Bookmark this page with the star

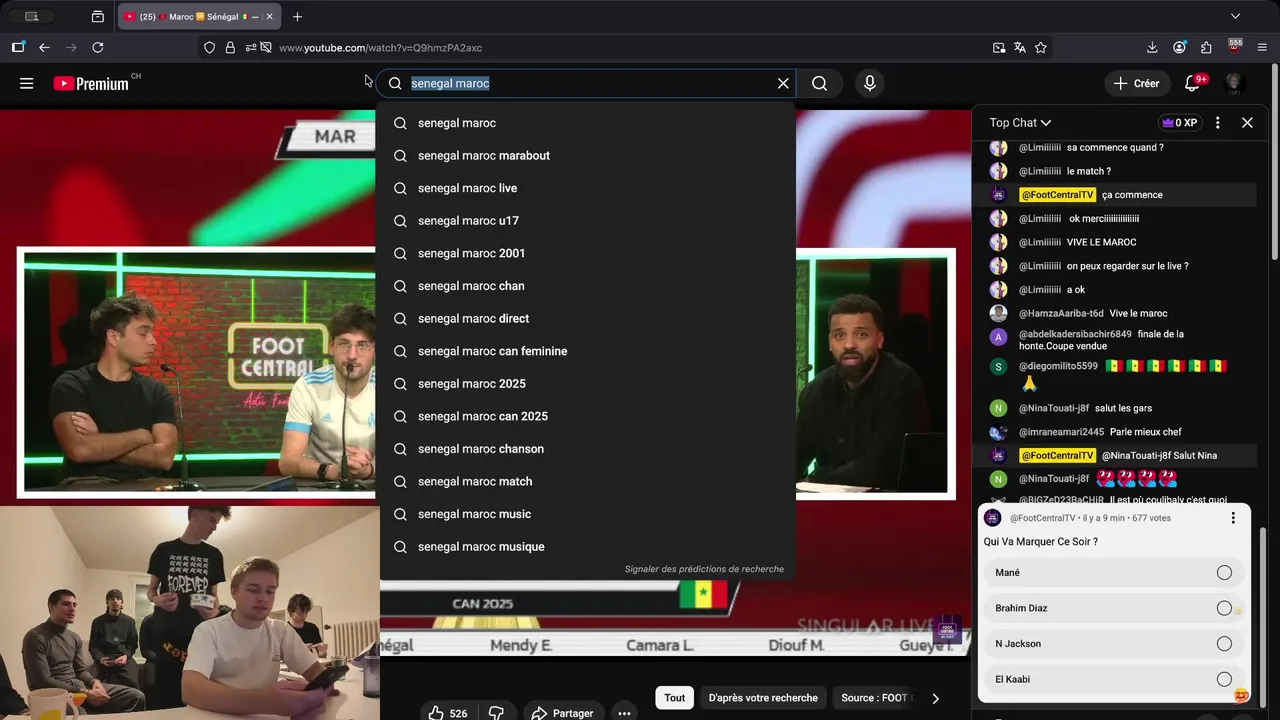tap(1041, 47)
